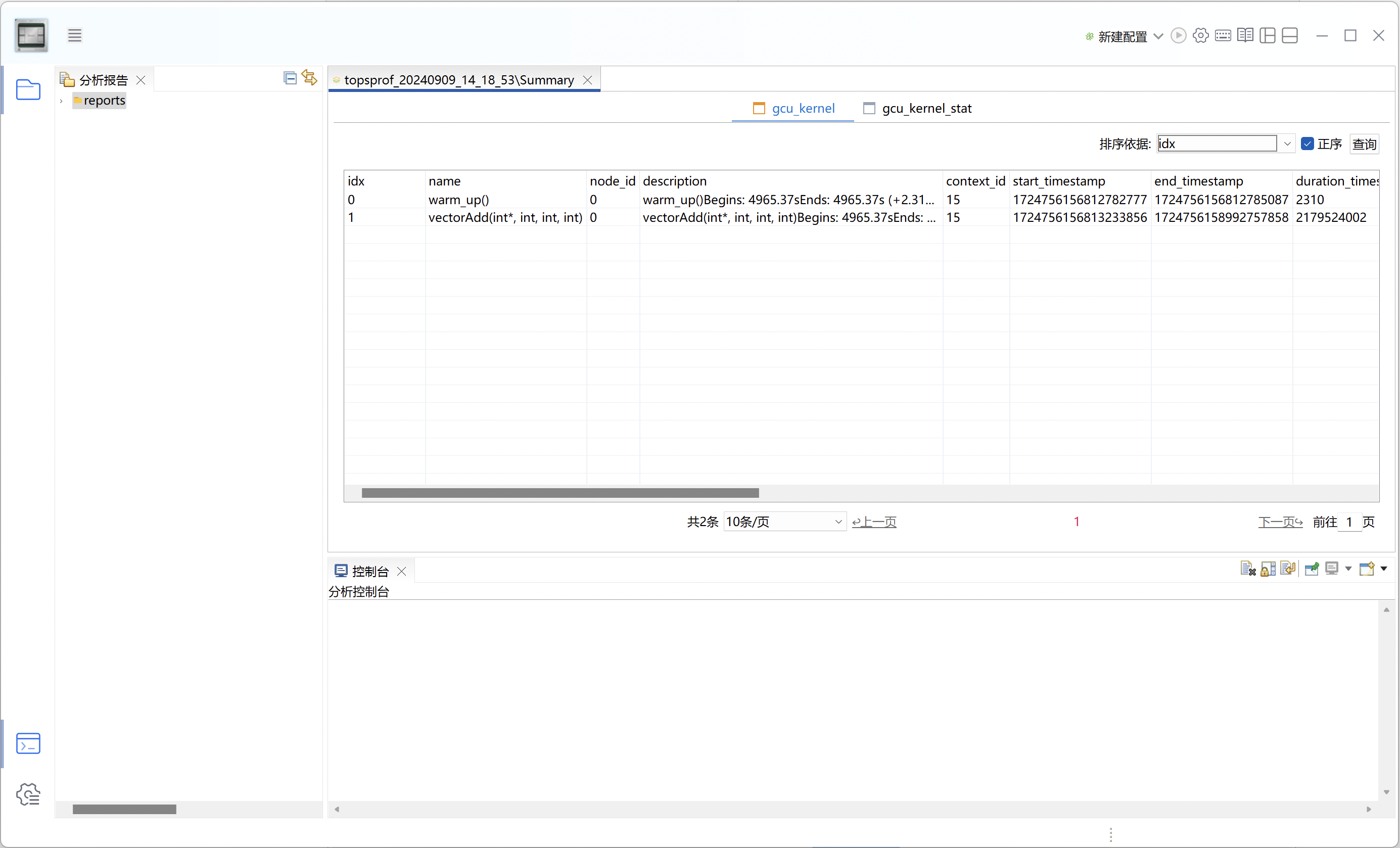Click the table horizontal scrollbar thumb
The height and width of the screenshot is (848, 1400).
tap(560, 493)
